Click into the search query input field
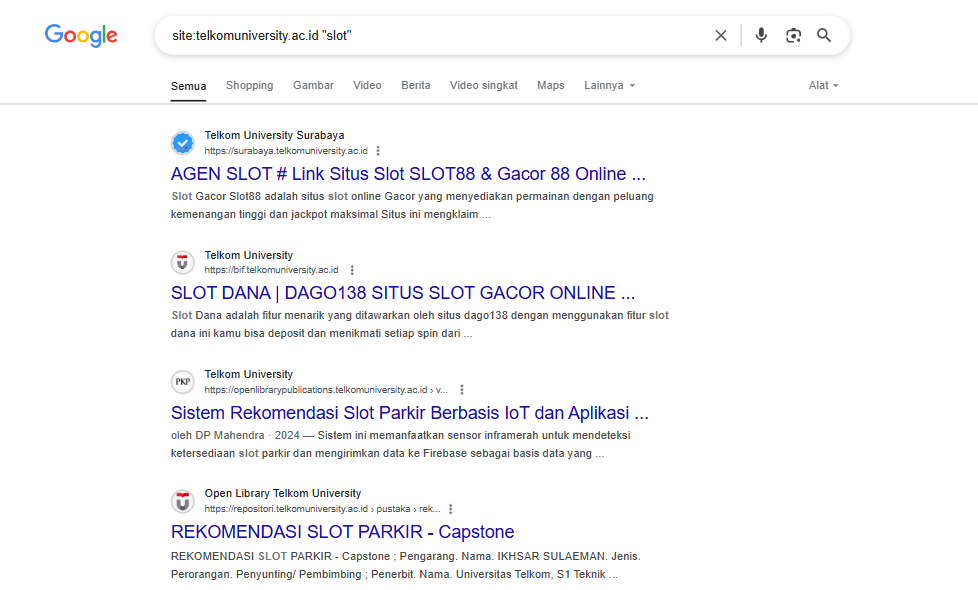The height and width of the screenshot is (590, 978). tap(437, 36)
